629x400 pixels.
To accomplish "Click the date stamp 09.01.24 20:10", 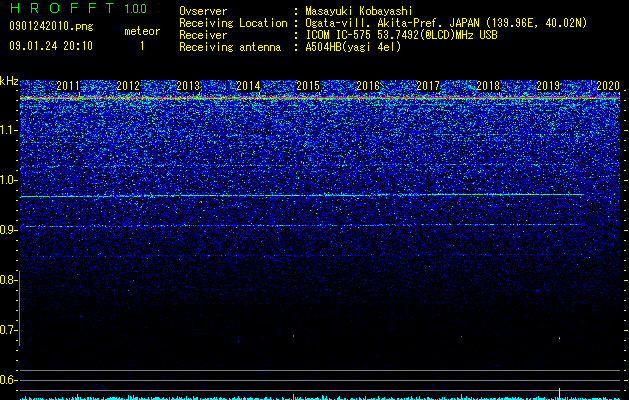I will [51, 46].
